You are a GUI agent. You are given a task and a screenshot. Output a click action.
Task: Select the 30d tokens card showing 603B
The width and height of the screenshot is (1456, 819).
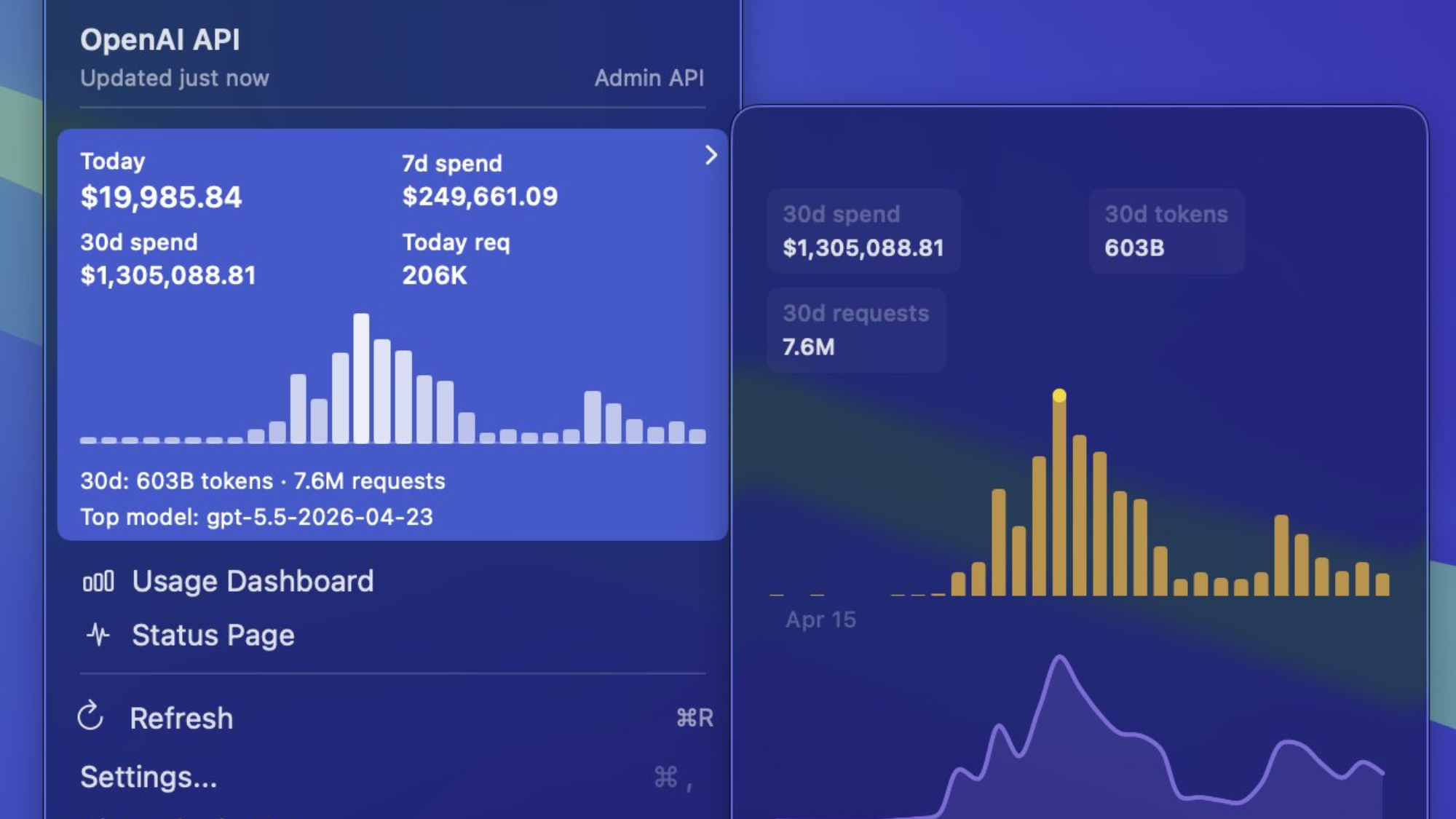1166,231
